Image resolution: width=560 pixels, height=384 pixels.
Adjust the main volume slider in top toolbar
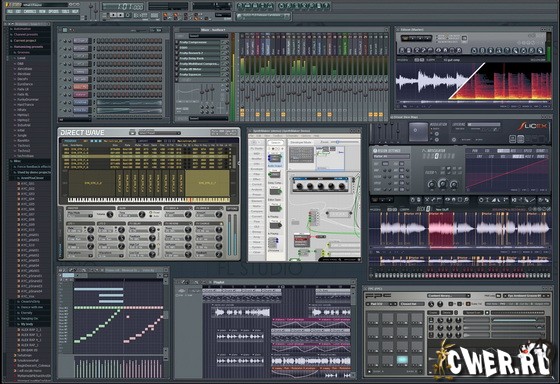coord(91,11)
